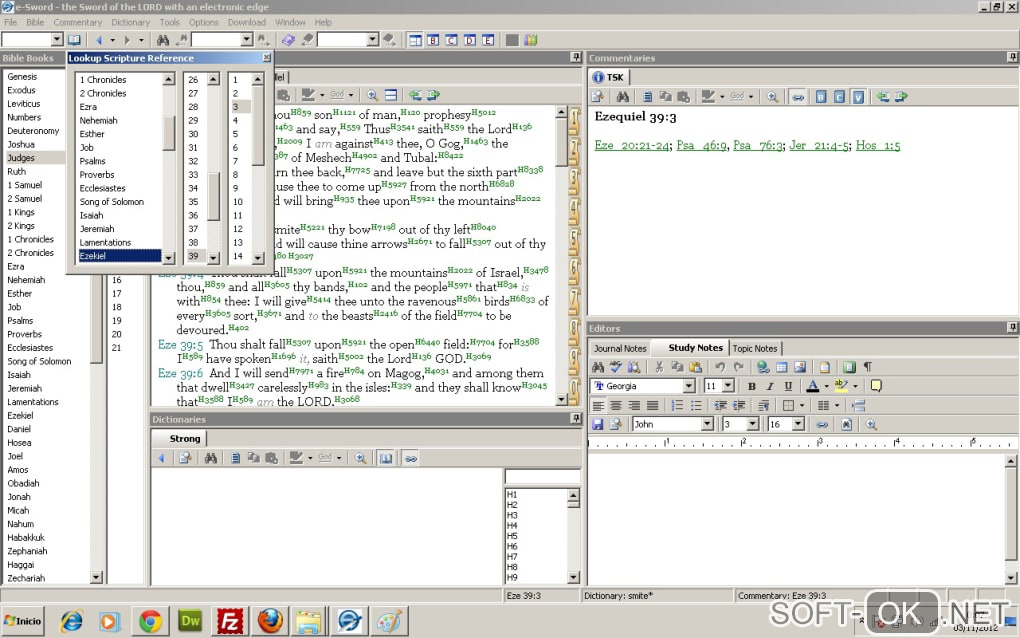Viewport: 1020px width, 638px height.
Task: Toggle underline formatting in the editor
Action: [x=788, y=386]
